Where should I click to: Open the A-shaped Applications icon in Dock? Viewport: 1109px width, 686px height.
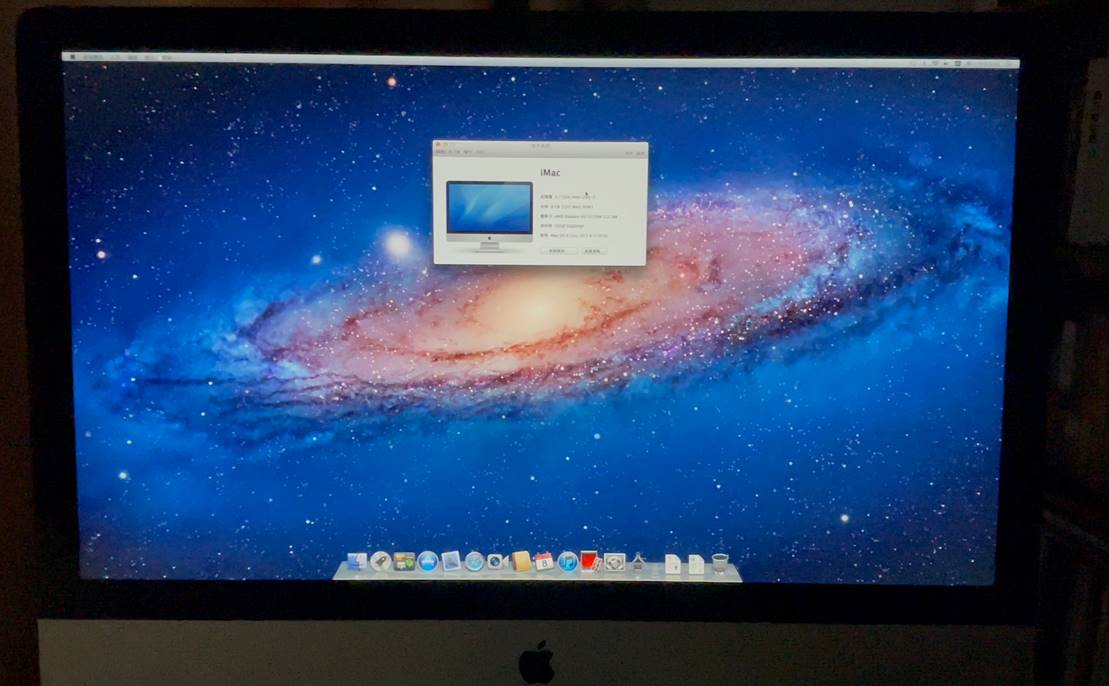pyautogui.click(x=638, y=562)
